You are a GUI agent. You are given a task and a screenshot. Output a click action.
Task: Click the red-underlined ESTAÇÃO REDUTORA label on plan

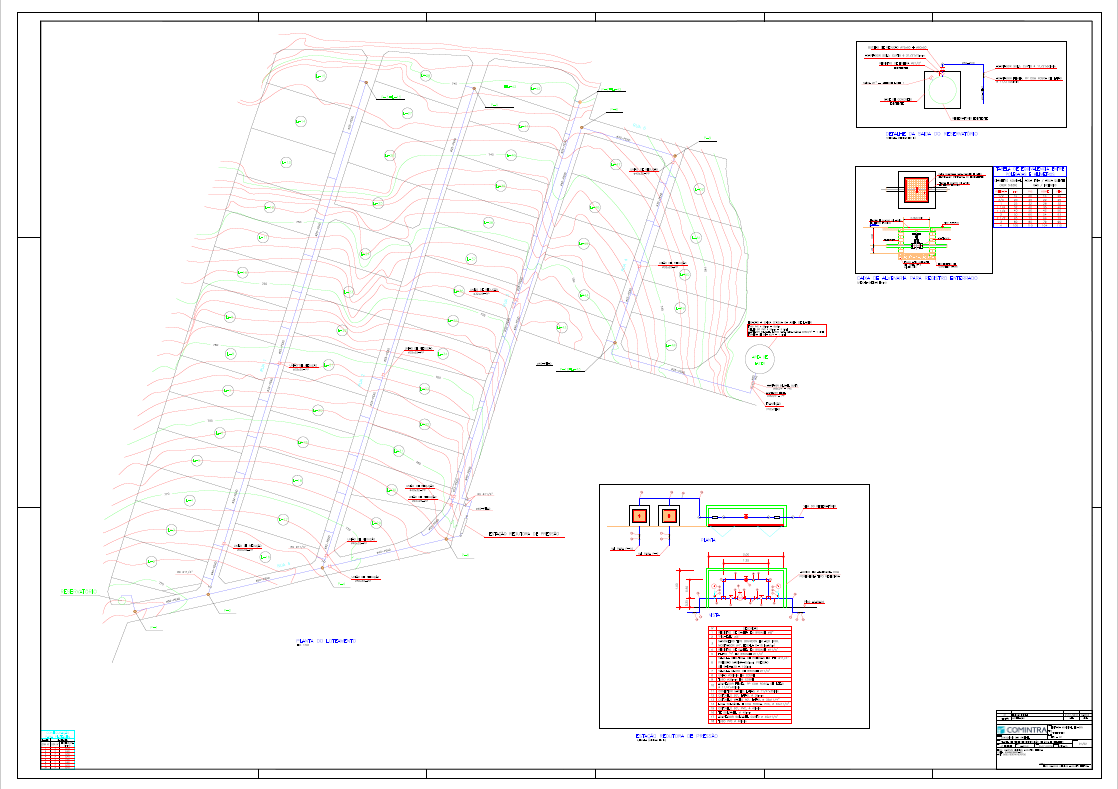point(525,535)
